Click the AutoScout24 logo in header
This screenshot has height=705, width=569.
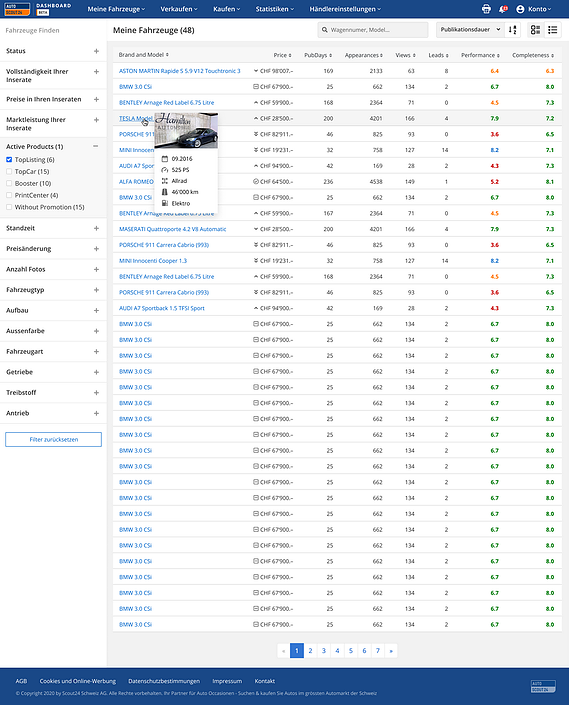(18, 9)
